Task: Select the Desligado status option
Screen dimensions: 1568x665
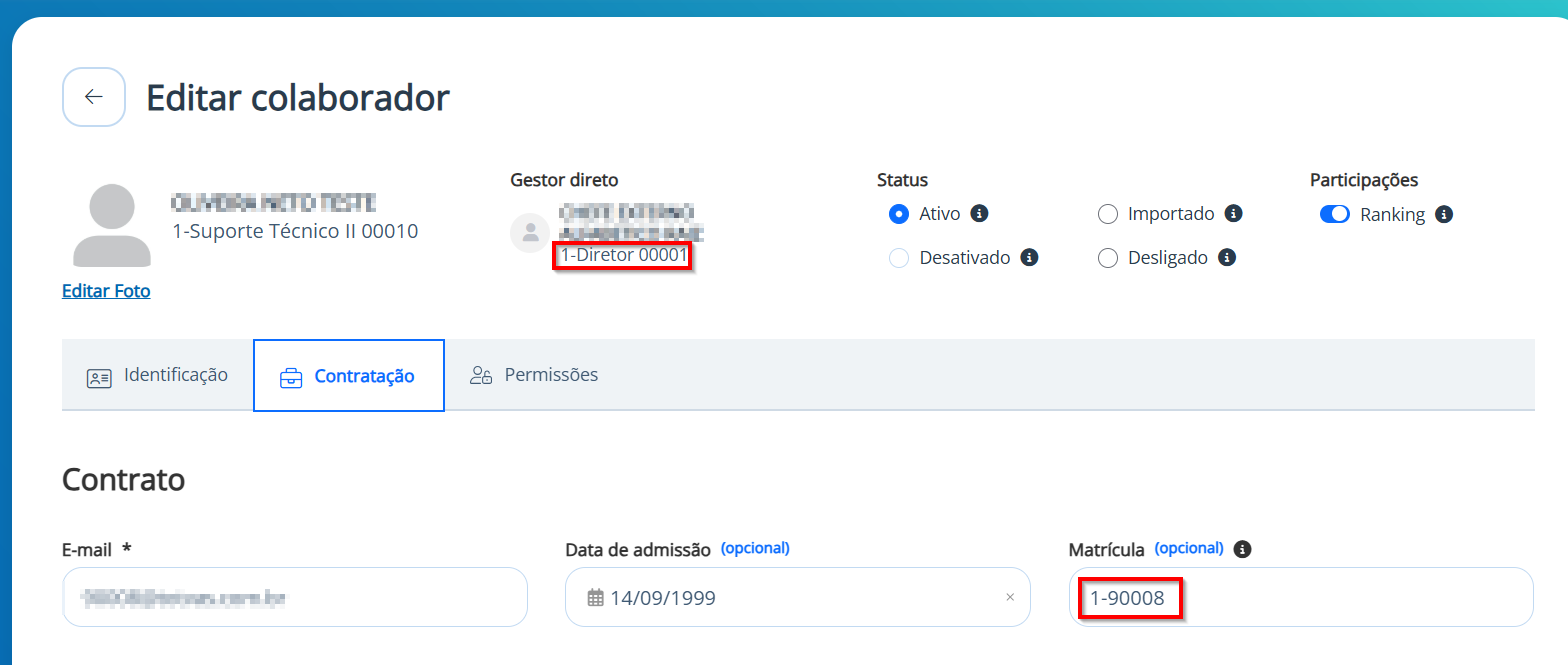Action: 1107,258
